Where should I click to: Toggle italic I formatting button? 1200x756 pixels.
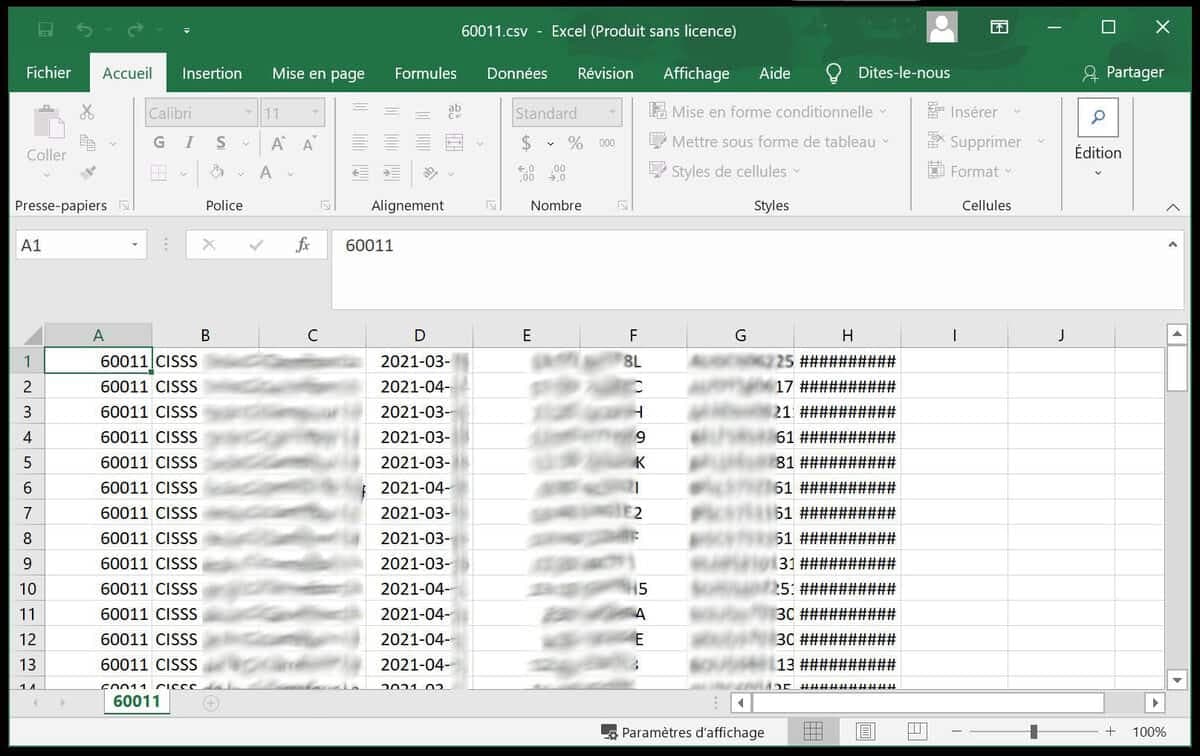click(189, 143)
